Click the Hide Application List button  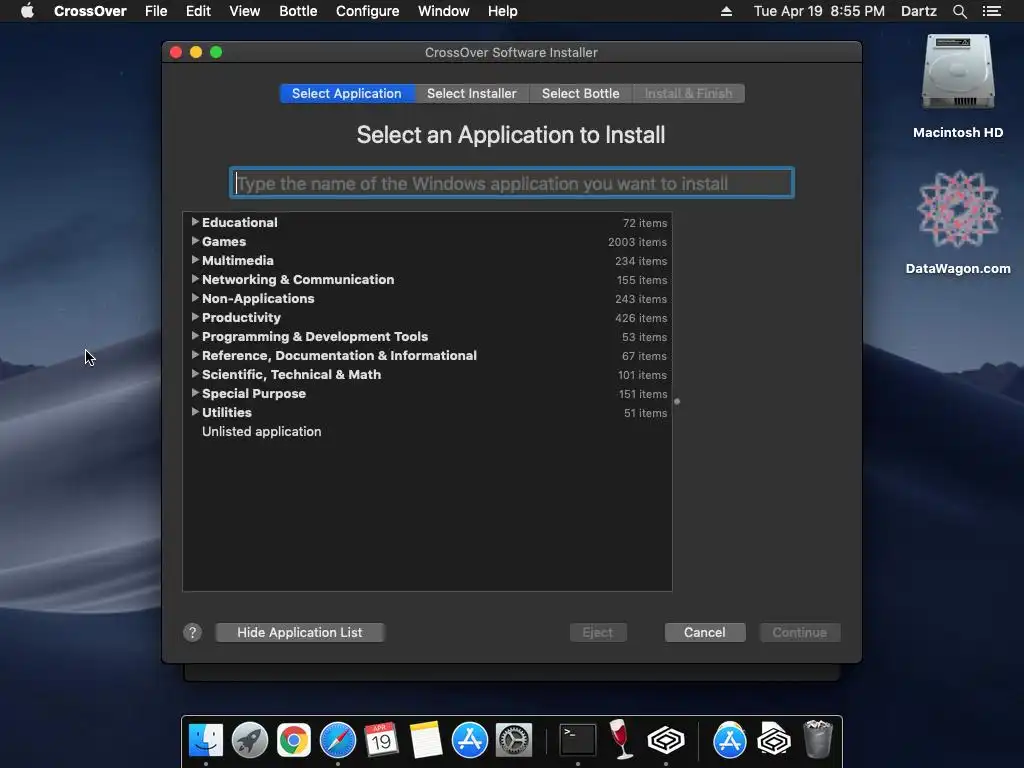click(300, 632)
